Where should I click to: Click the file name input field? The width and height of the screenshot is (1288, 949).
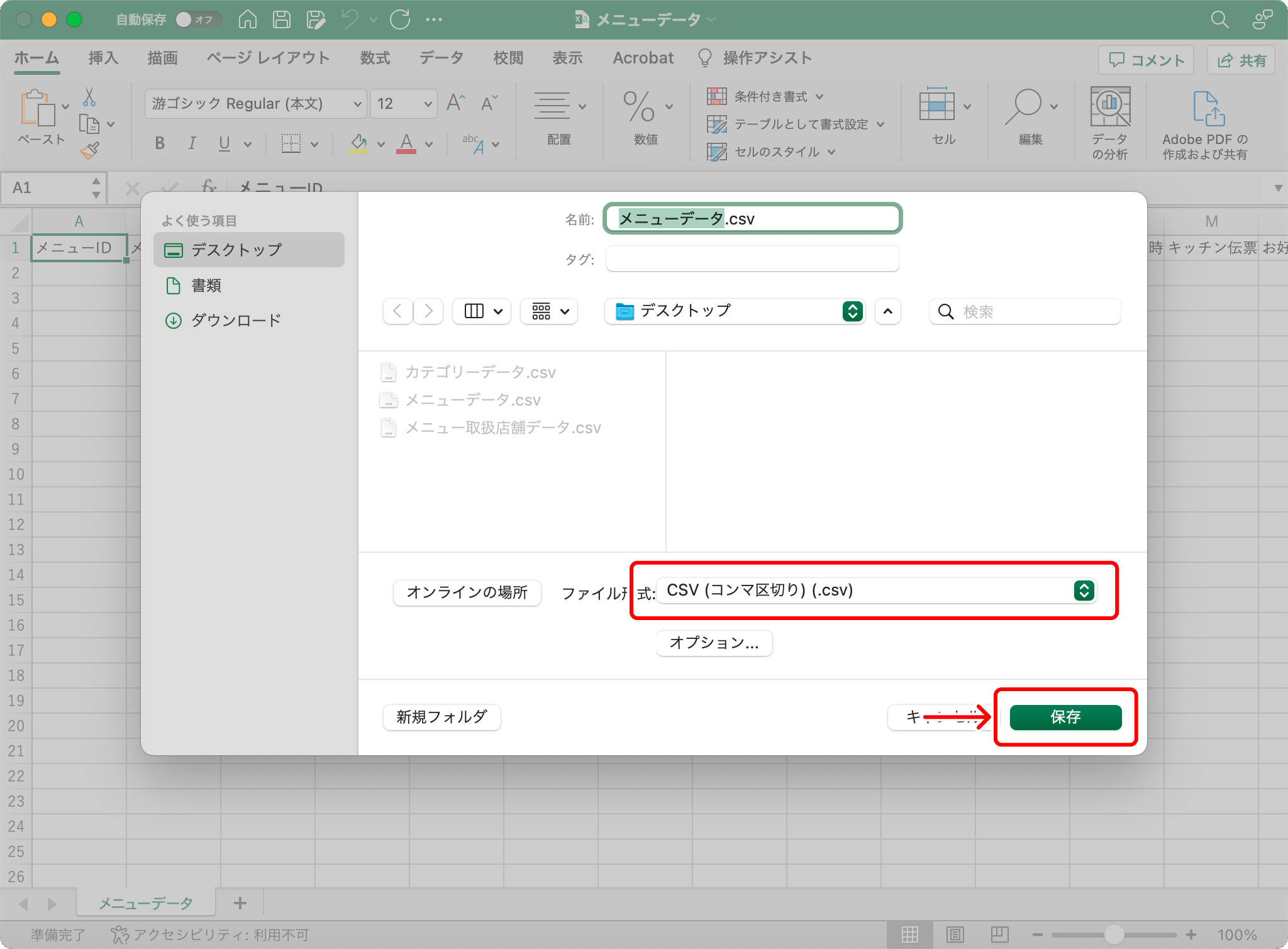[x=753, y=219]
